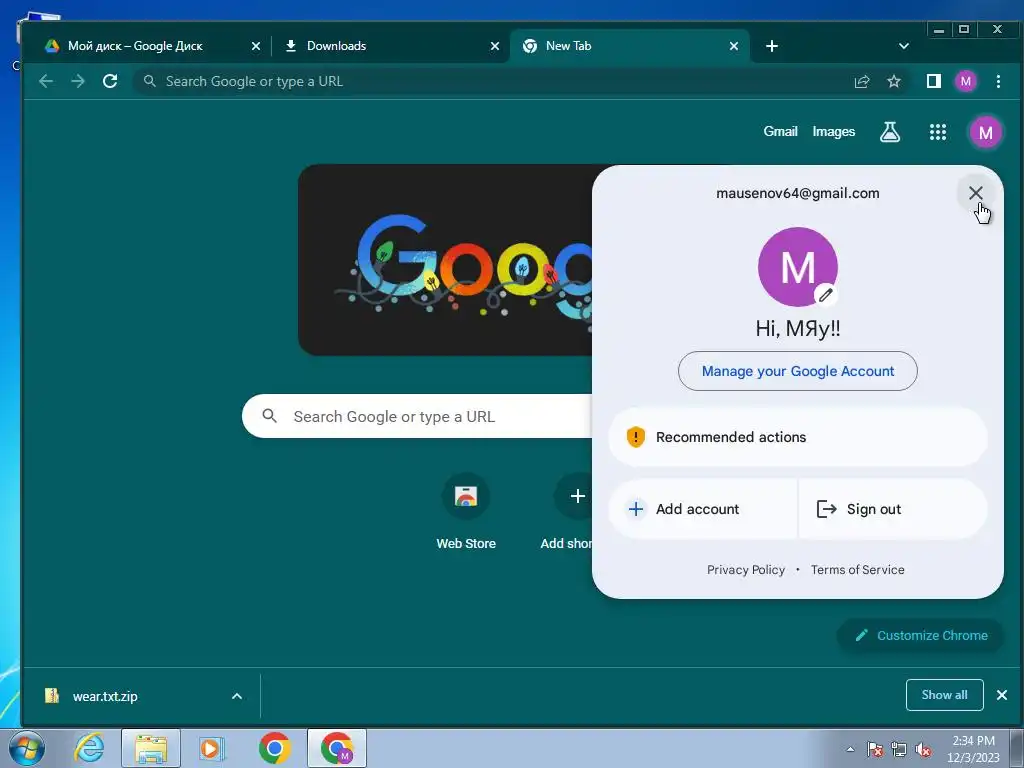The height and width of the screenshot is (768, 1024).
Task: Close the Google Drive tab
Action: pos(256,46)
